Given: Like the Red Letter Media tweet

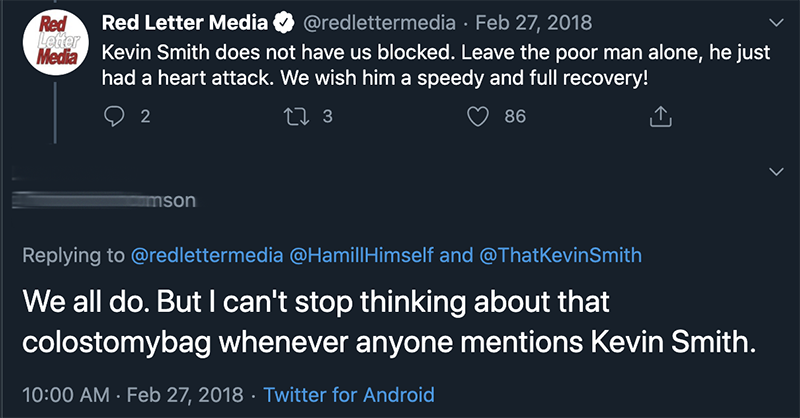Looking at the screenshot, I should [x=478, y=116].
